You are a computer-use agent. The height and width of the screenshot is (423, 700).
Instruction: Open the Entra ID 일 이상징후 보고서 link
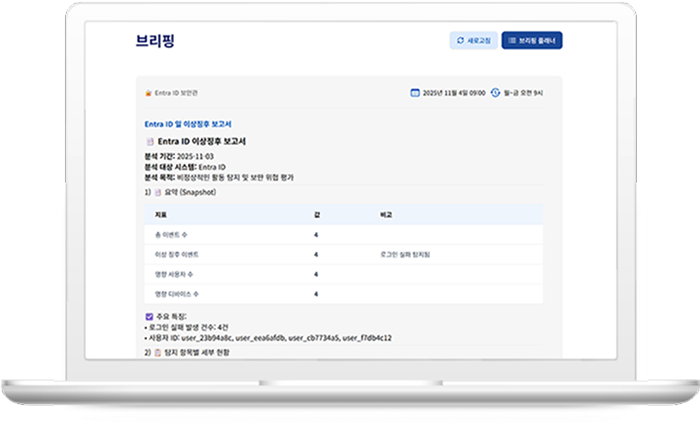(x=188, y=124)
